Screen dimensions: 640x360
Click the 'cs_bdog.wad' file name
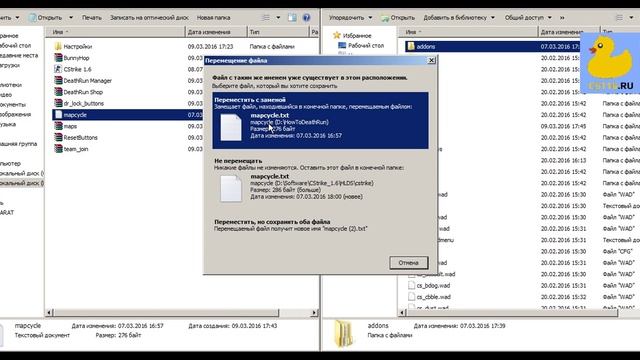click(x=433, y=286)
